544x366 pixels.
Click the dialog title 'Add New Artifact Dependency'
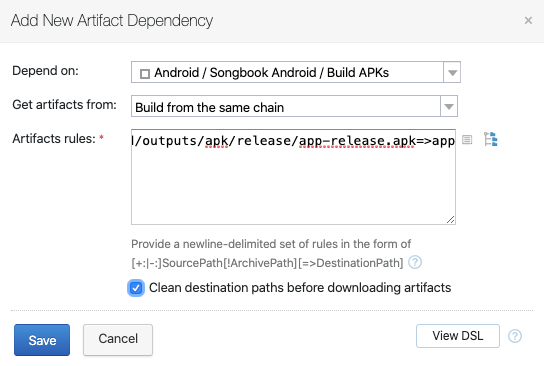[x=112, y=20]
